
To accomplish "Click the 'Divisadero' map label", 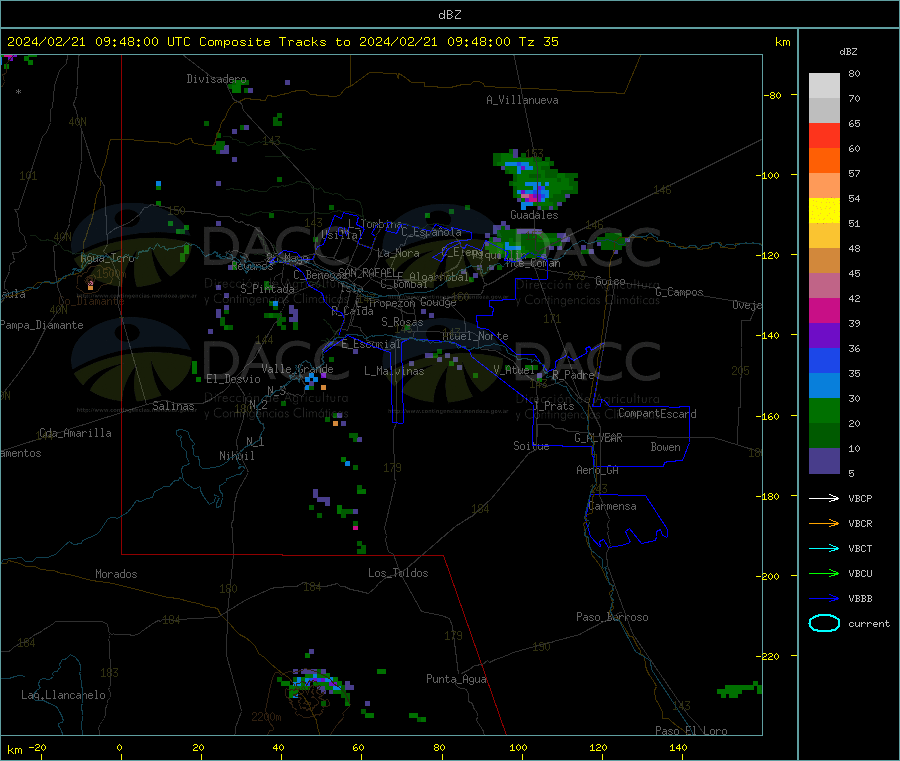I will click(216, 79).
